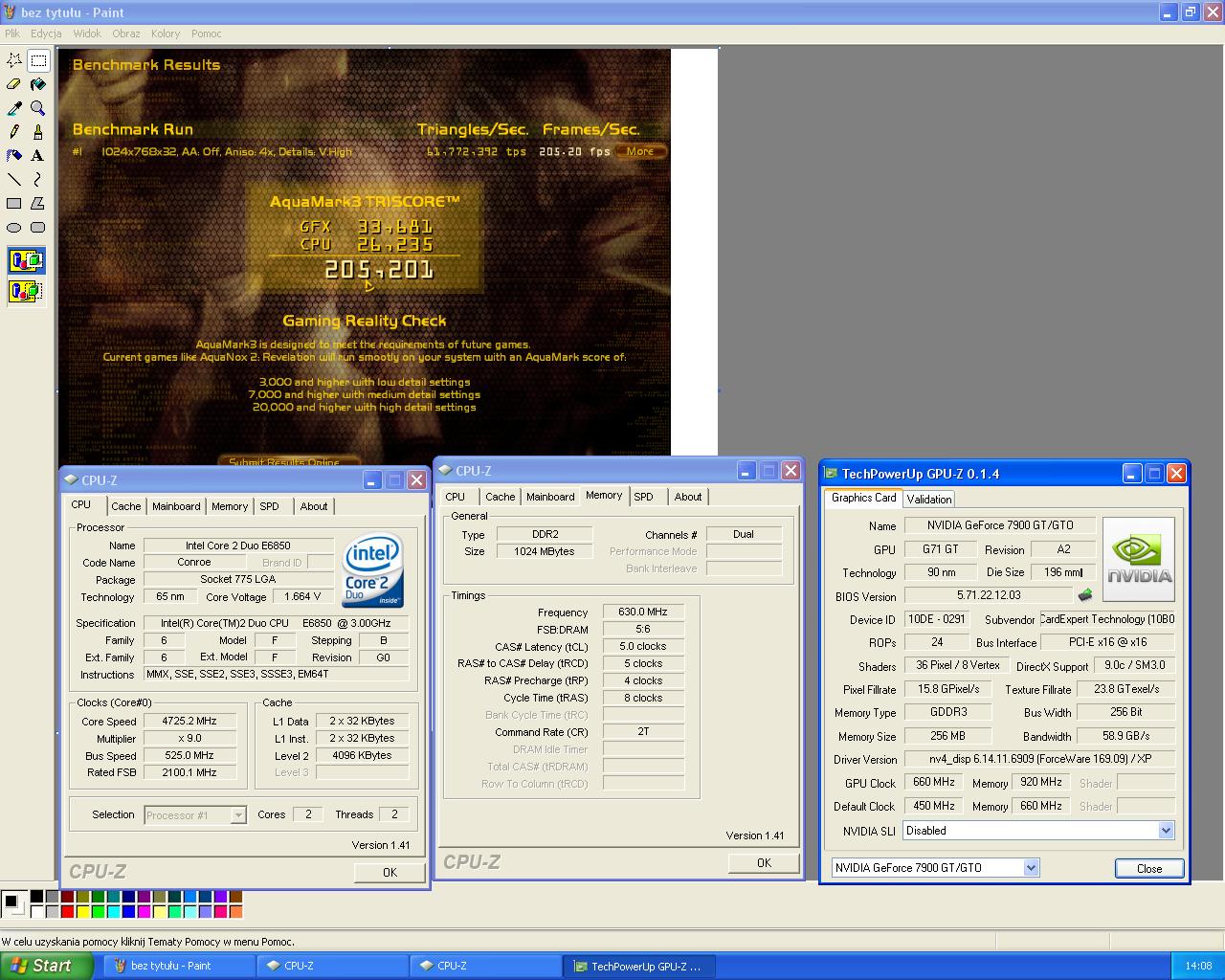Pick the bright red color swatch

point(67,911)
